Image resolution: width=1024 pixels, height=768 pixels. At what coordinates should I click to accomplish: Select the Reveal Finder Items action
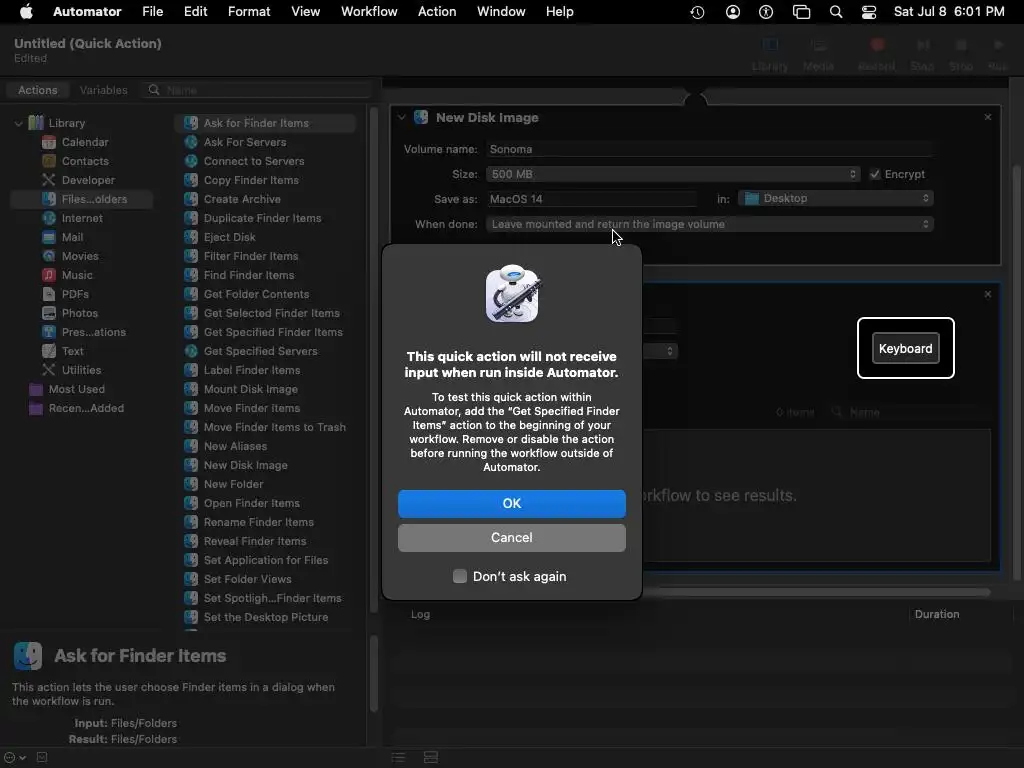pos(255,541)
